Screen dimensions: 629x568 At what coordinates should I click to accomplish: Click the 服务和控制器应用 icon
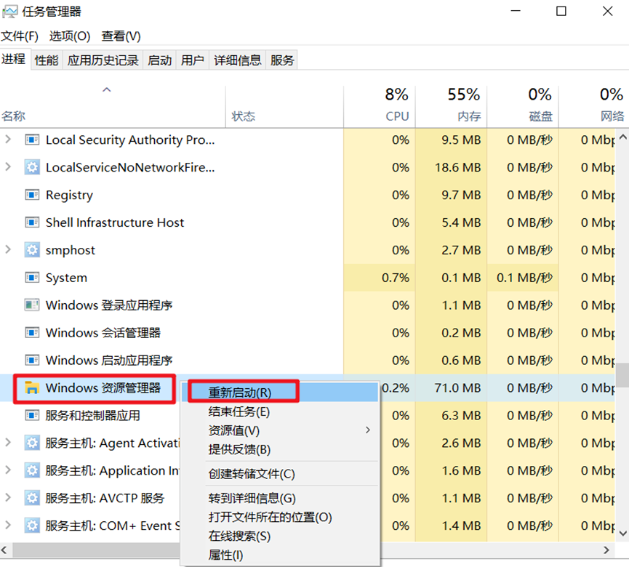click(32, 415)
